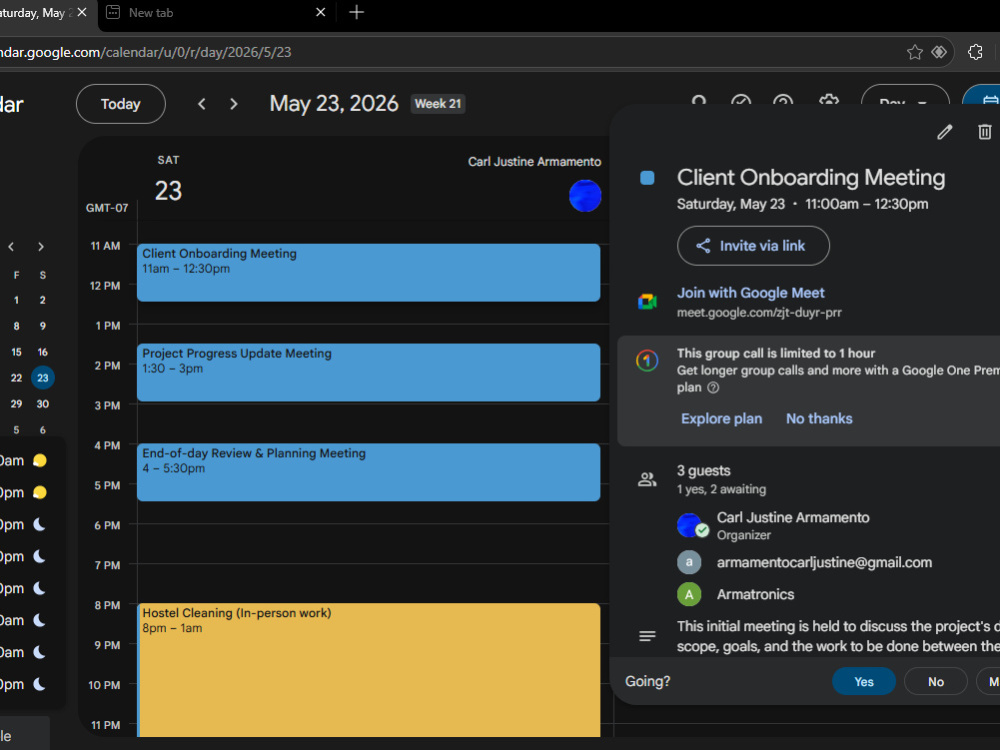Image resolution: width=1000 pixels, height=750 pixels.
Task: Click the May 23, 2026 date title
Action: 334,103
